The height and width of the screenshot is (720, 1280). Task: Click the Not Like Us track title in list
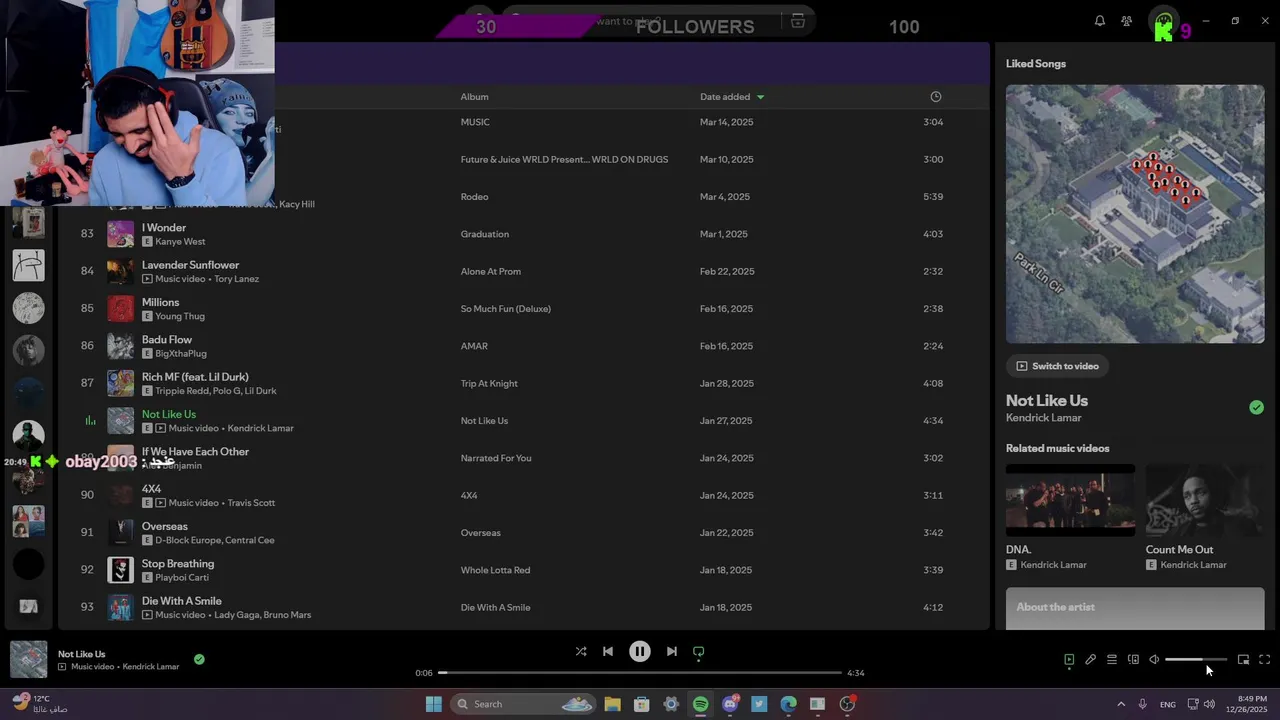coord(169,414)
